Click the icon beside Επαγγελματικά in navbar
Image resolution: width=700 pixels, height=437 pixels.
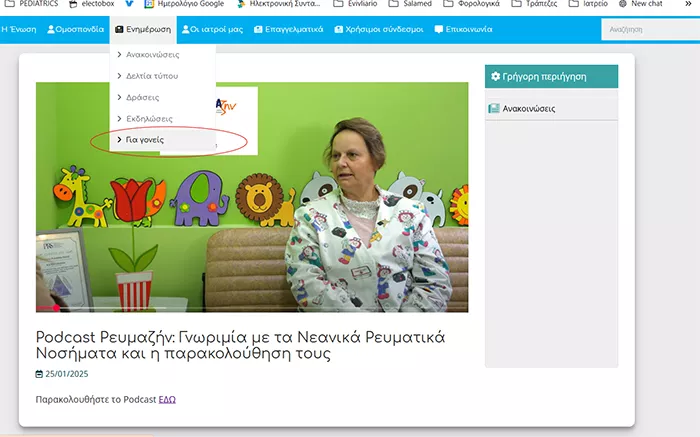255,29
